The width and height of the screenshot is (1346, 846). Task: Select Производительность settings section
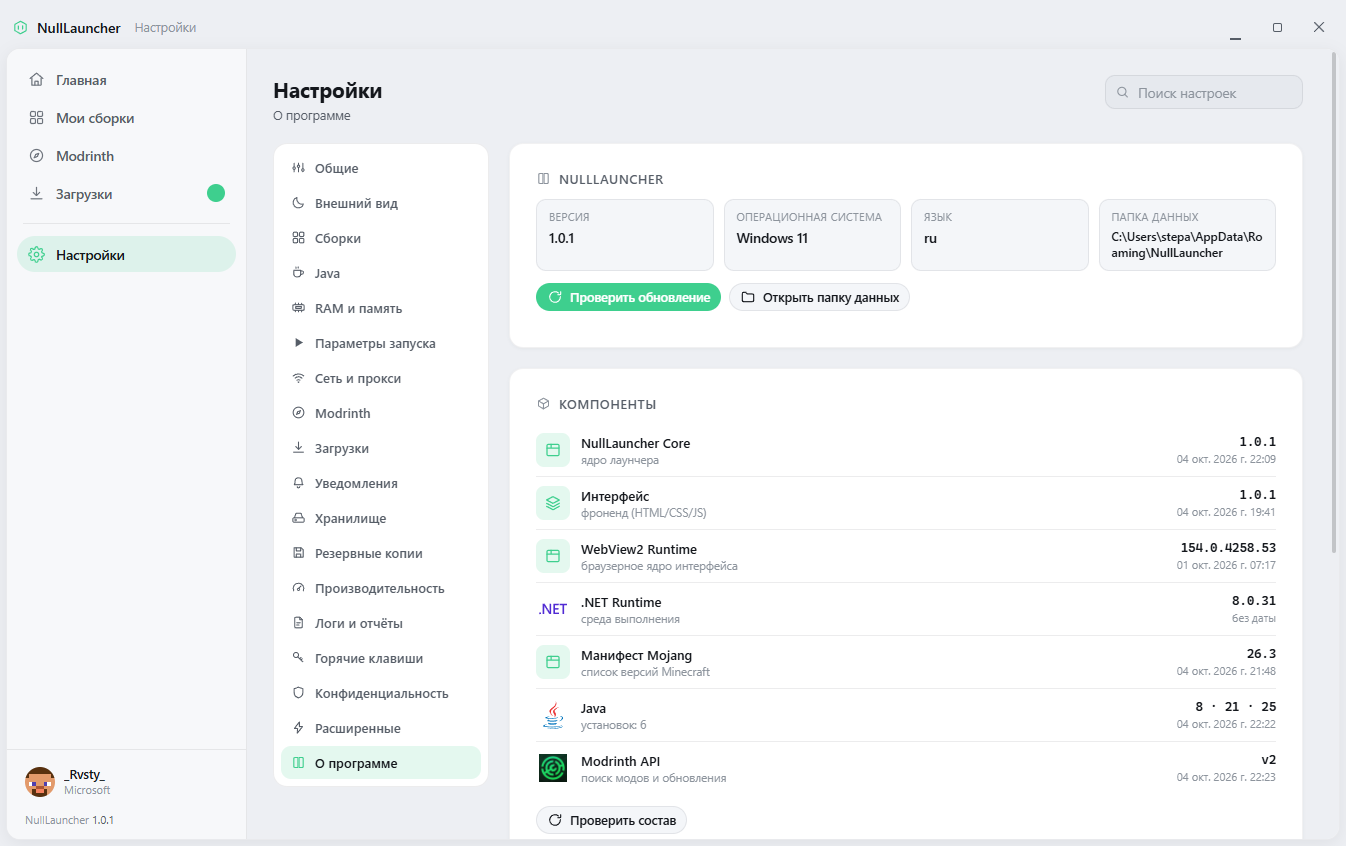(x=381, y=589)
